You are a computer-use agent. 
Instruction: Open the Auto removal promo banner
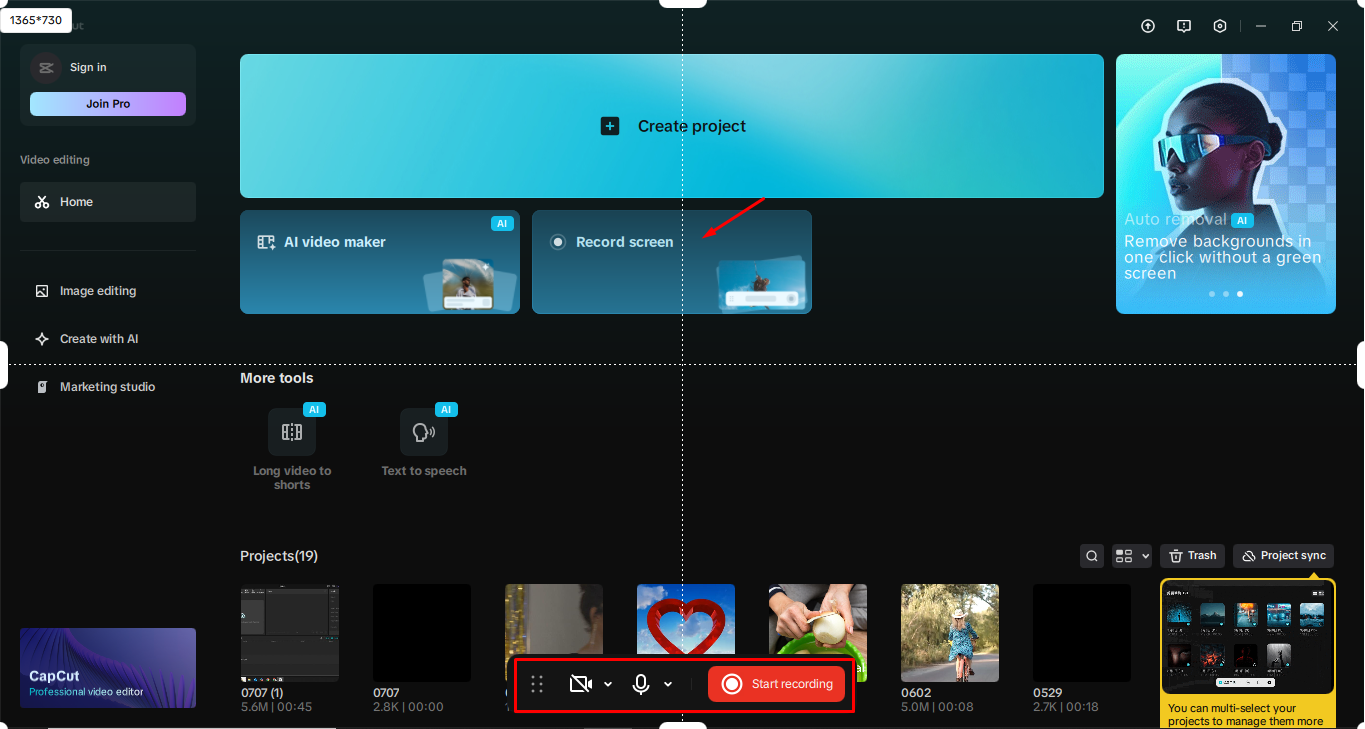coord(1226,184)
